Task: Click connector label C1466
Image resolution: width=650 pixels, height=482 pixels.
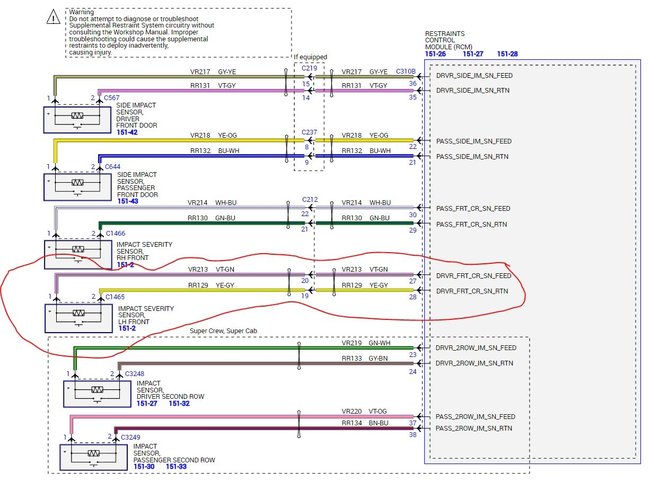Action: coord(115,233)
